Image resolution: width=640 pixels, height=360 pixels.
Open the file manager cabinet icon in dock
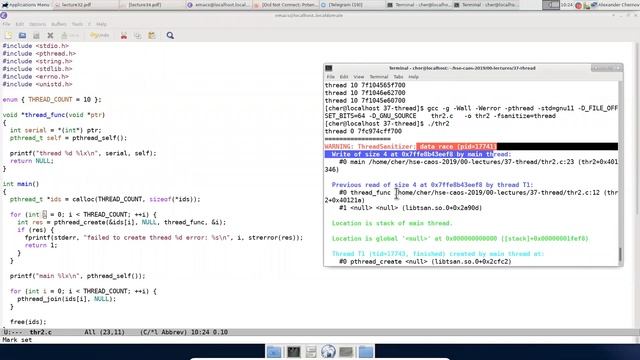[x=311, y=351]
